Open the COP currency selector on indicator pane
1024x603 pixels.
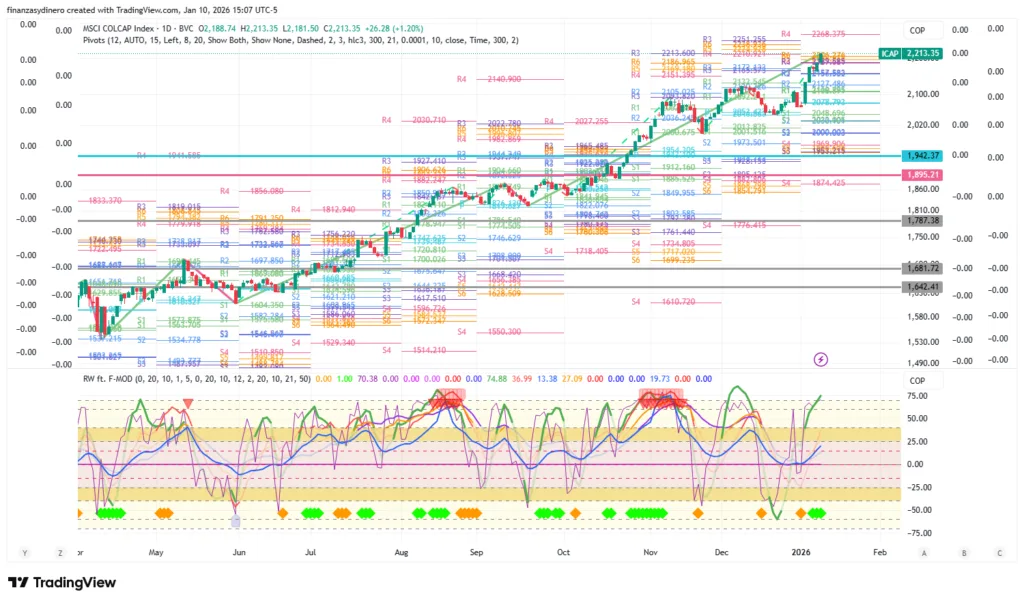tap(918, 381)
